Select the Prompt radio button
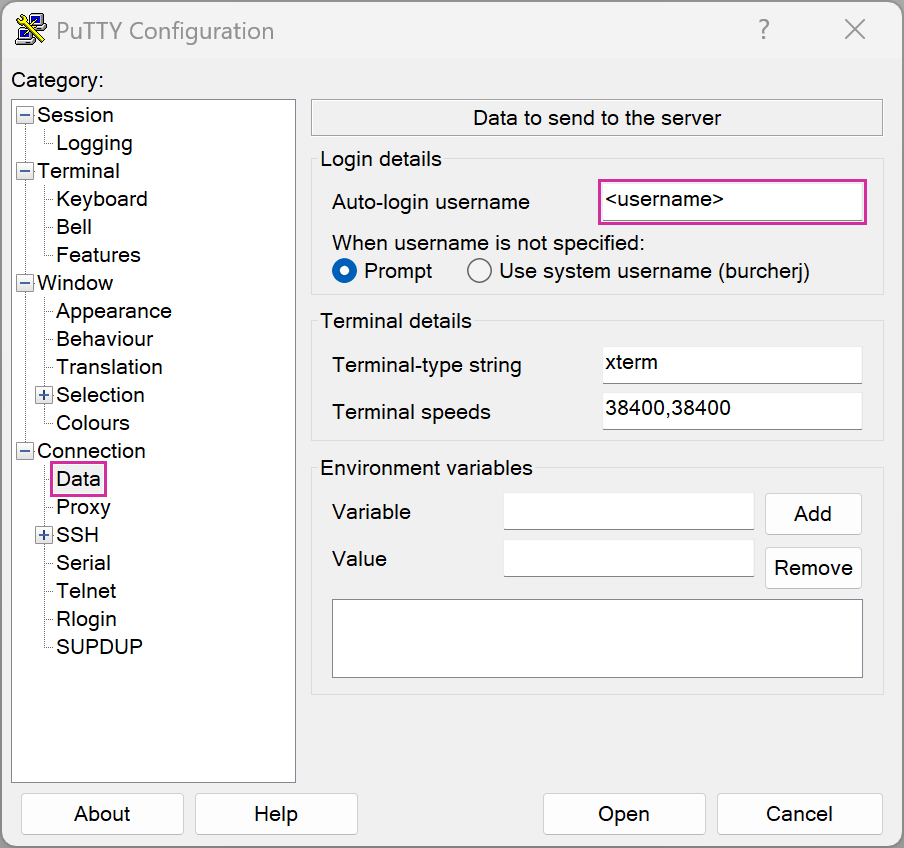Screen dimensions: 904x848 345,271
